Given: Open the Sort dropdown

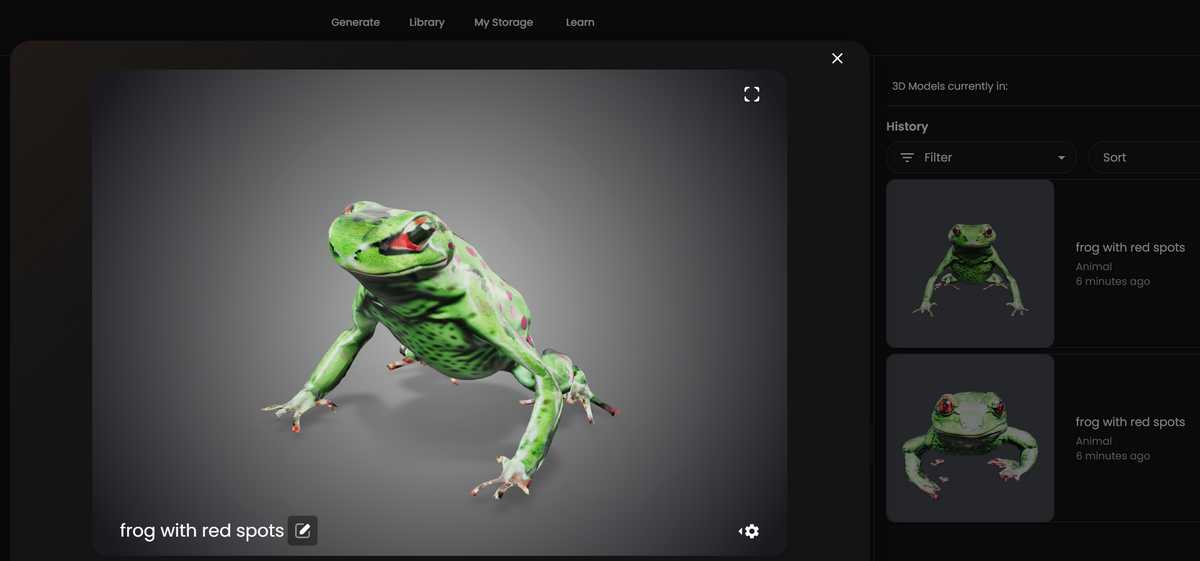Looking at the screenshot, I should pos(1144,157).
